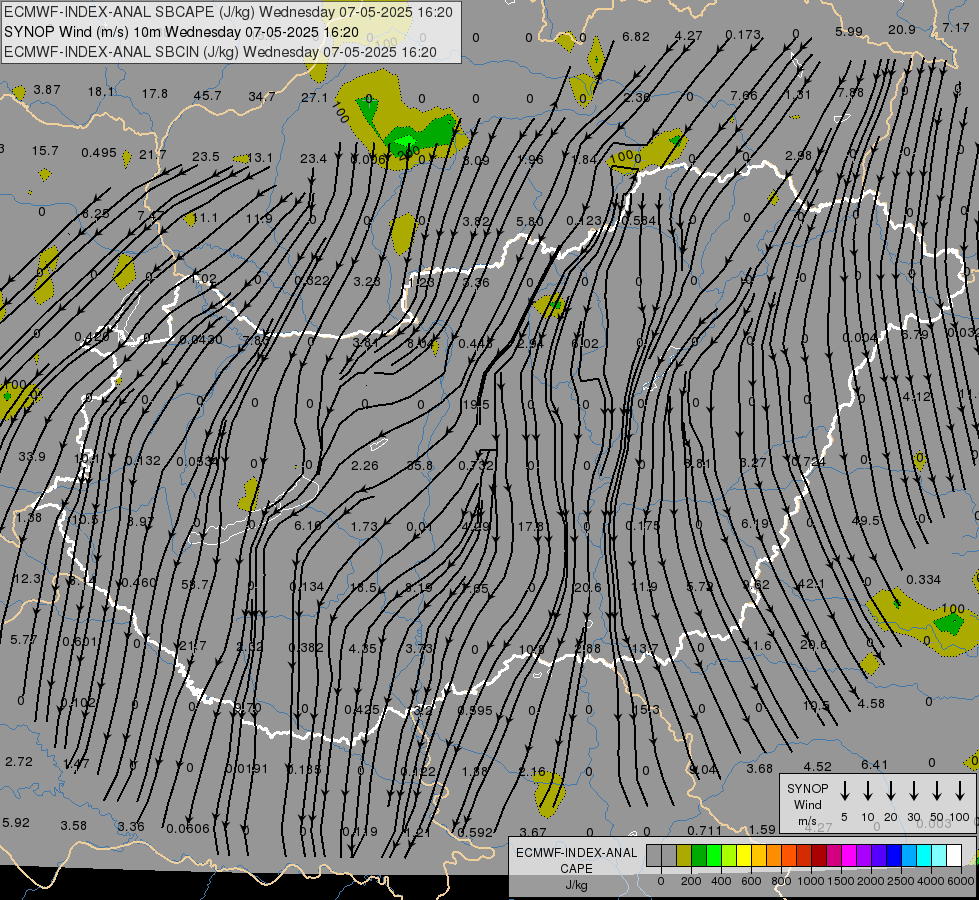Select the pure yellow CAPE legend swatch
Screen dimensions: 979x900
point(744,856)
